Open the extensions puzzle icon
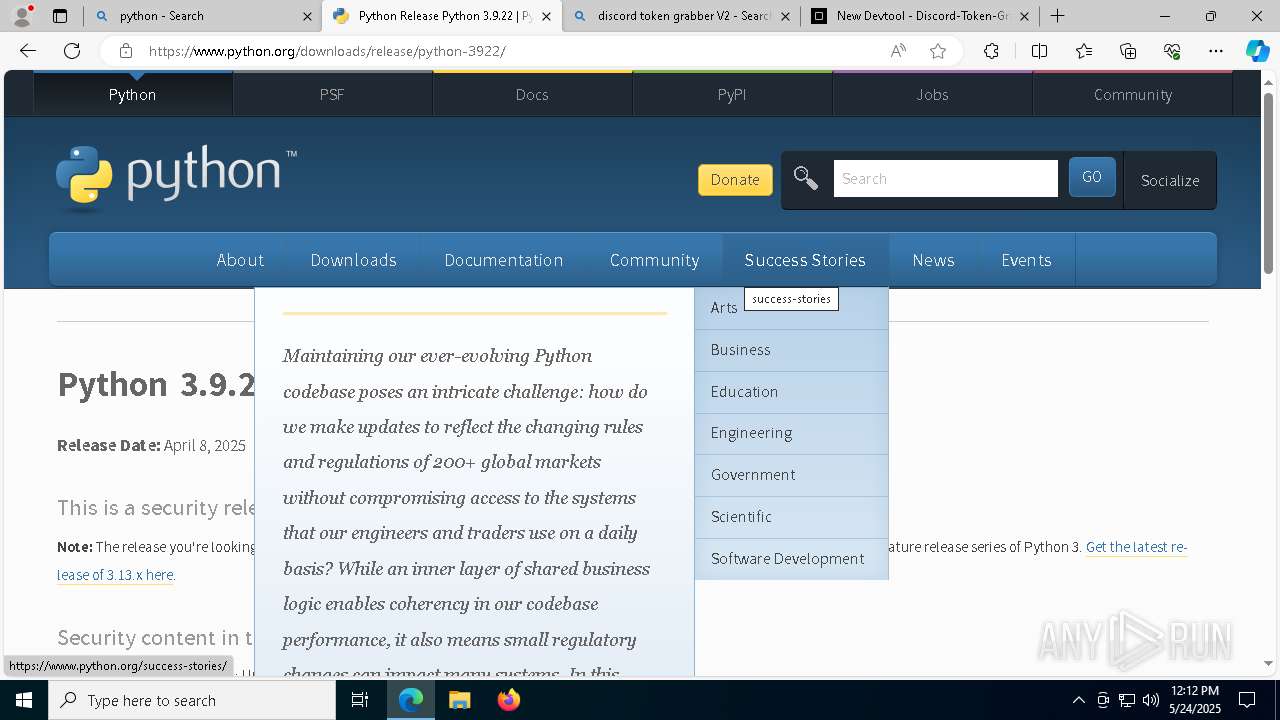Image resolution: width=1280 pixels, height=720 pixels. (991, 51)
